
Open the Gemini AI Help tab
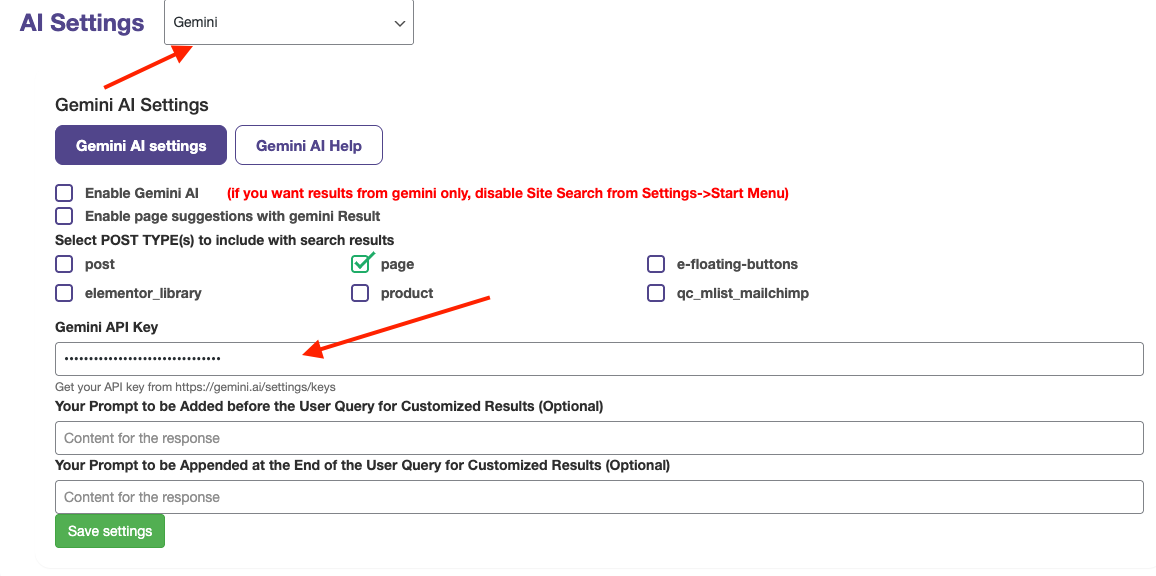pos(309,145)
